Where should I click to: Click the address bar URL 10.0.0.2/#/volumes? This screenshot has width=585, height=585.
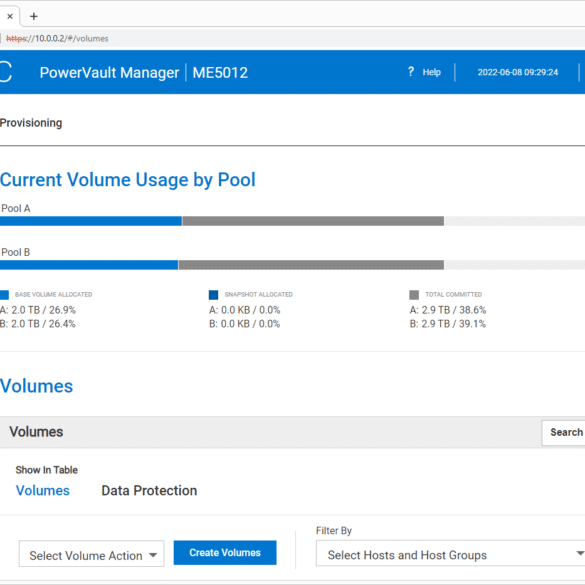click(57, 38)
